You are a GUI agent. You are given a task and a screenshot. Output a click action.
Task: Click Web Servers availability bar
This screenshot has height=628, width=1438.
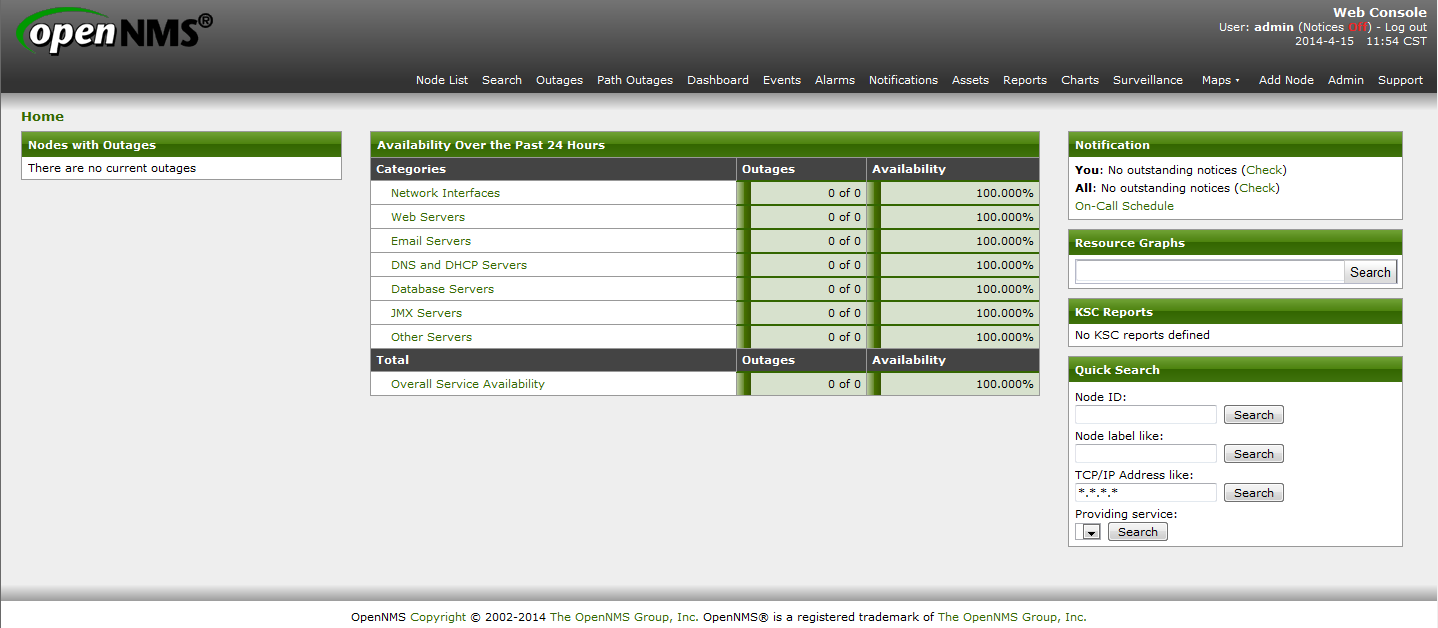click(953, 217)
